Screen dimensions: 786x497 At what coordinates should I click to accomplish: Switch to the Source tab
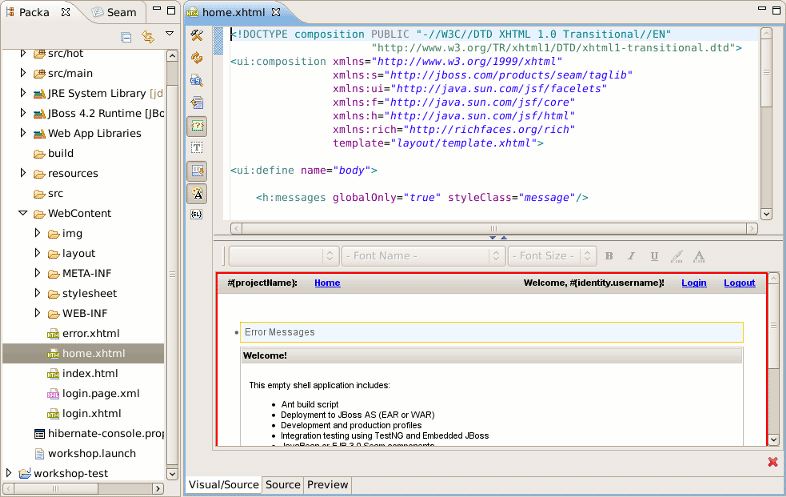pyautogui.click(x=282, y=484)
